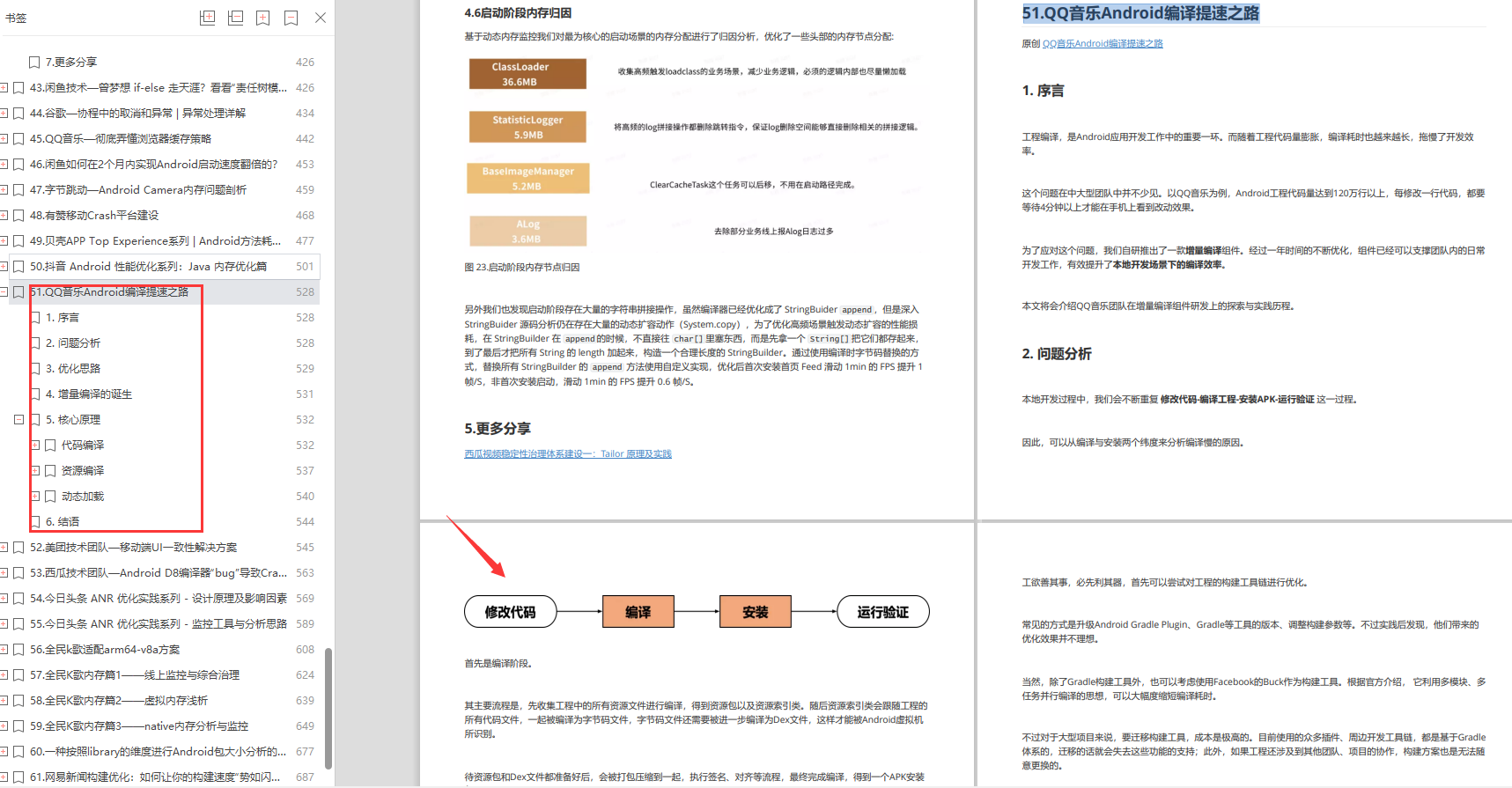The height and width of the screenshot is (788, 1512).
Task: Click the 1. 序言 heading on the right page
Action: coord(1043,91)
